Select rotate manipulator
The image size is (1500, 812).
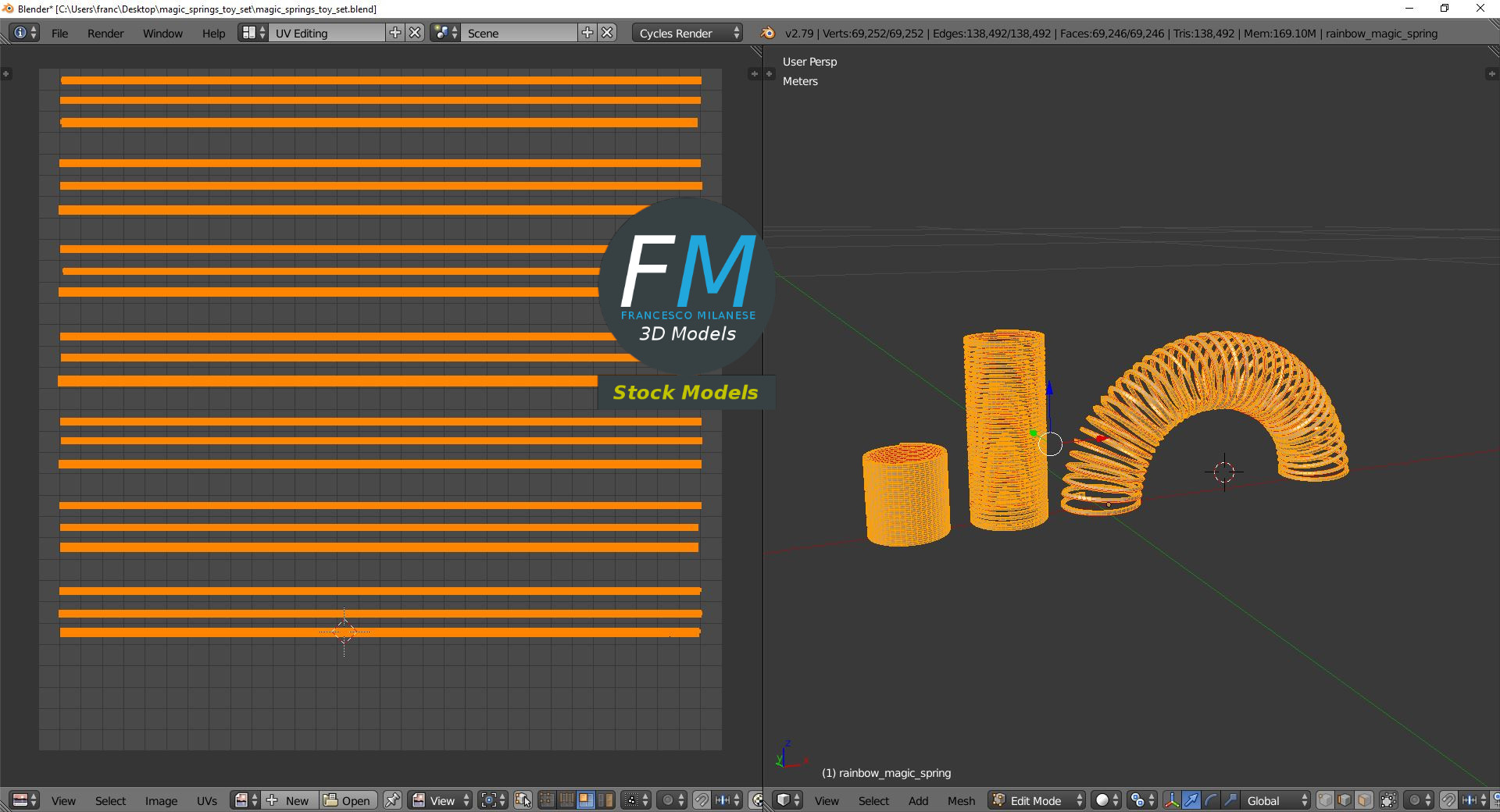(1211, 800)
